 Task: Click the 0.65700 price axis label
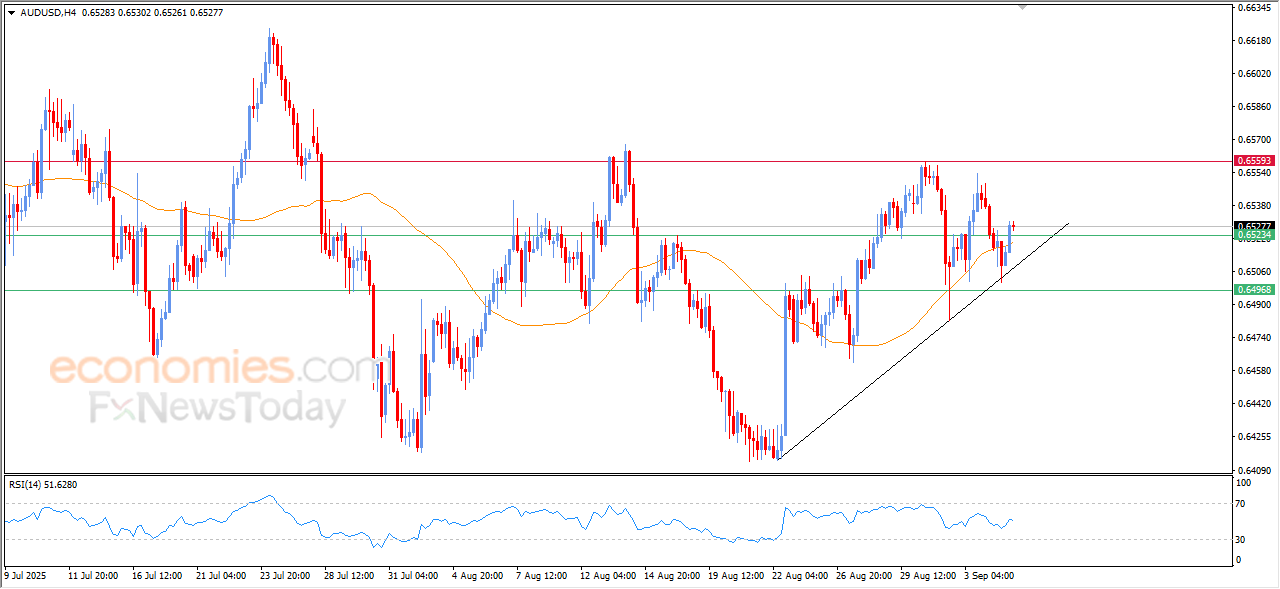click(x=1254, y=139)
